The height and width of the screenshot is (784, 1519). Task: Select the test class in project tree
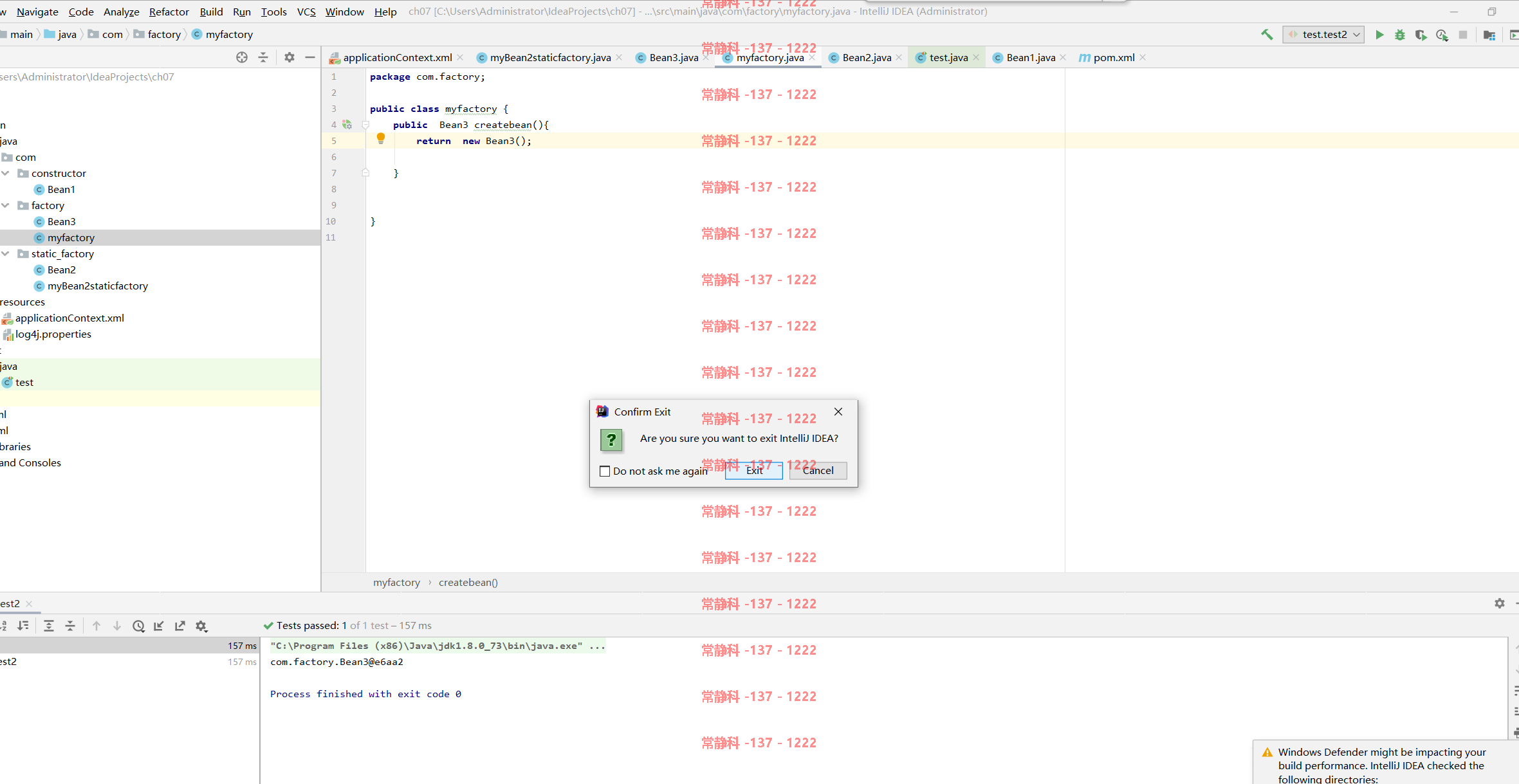coord(24,382)
